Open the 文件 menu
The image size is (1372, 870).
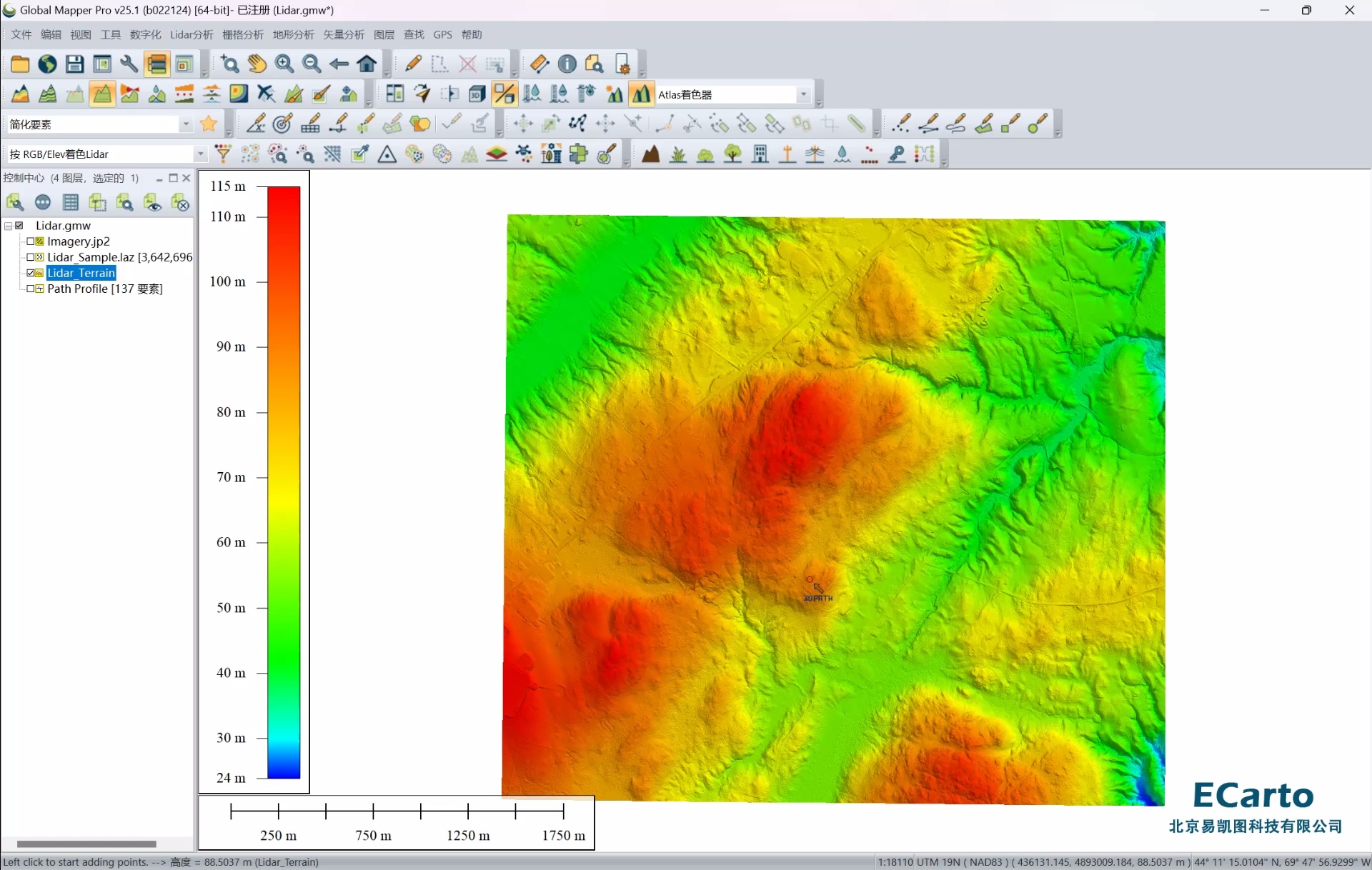(21, 34)
